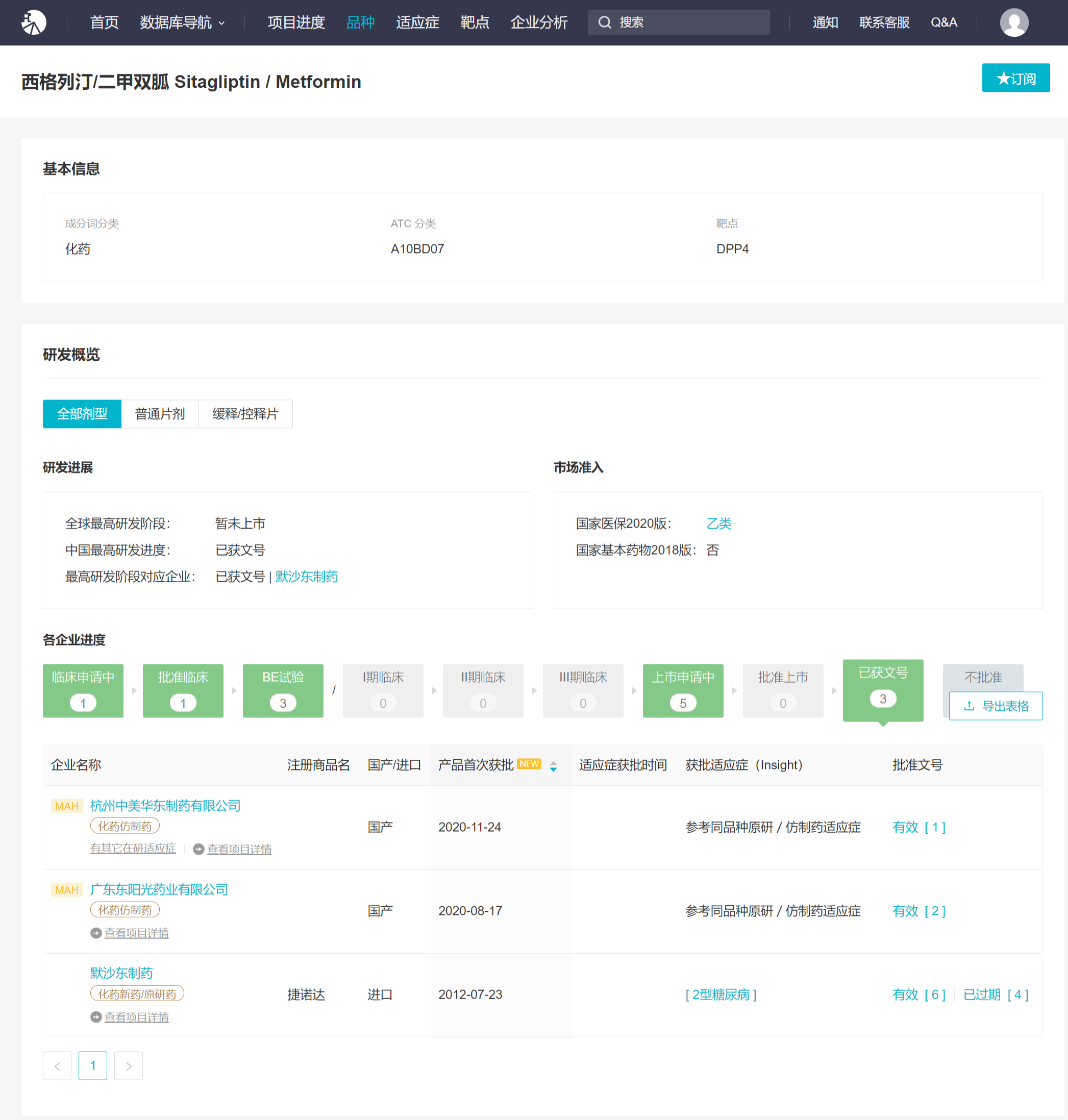1068x1120 pixels.
Task: Open 默沙东制药 link in 研发进展
Action: tap(306, 576)
